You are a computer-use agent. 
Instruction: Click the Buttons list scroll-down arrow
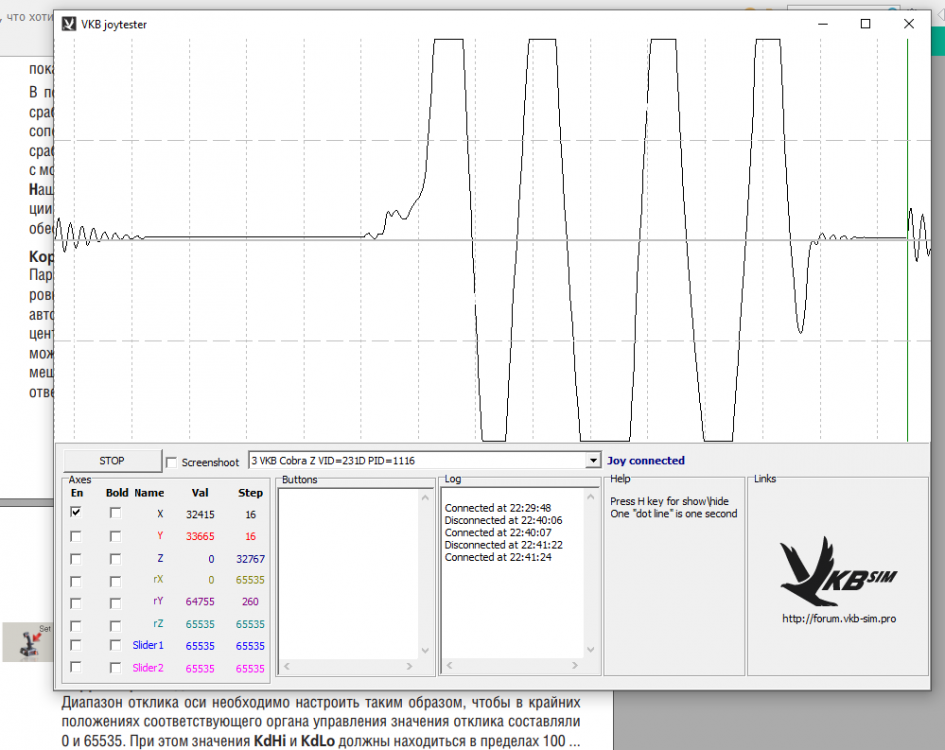tap(425, 651)
